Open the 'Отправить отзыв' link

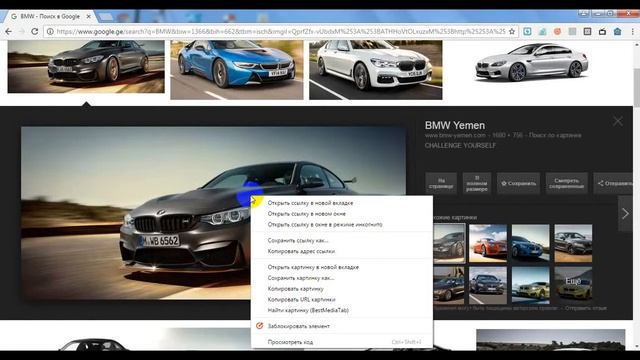click(x=586, y=308)
